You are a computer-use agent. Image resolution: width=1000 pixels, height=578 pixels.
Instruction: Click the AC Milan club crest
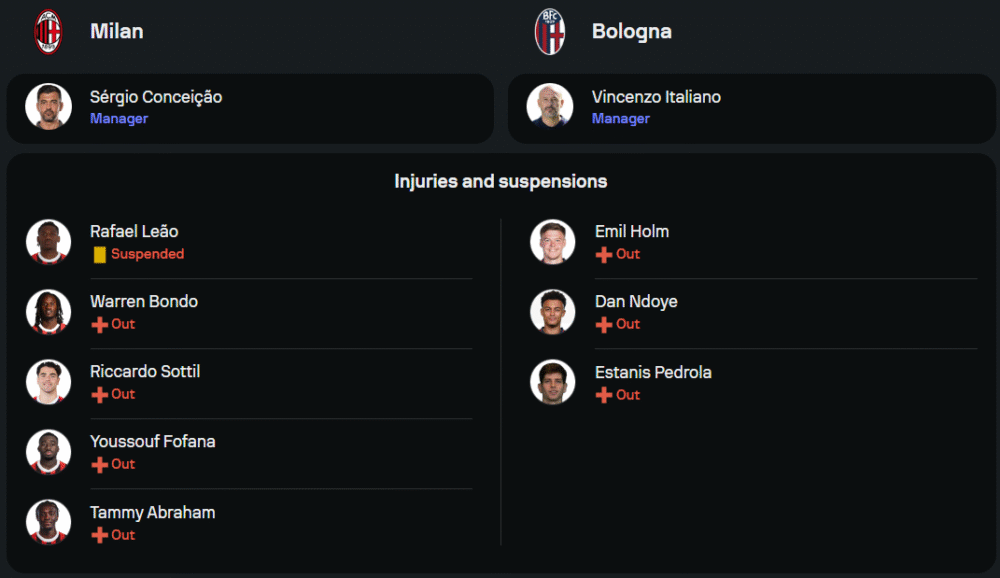click(x=48, y=31)
